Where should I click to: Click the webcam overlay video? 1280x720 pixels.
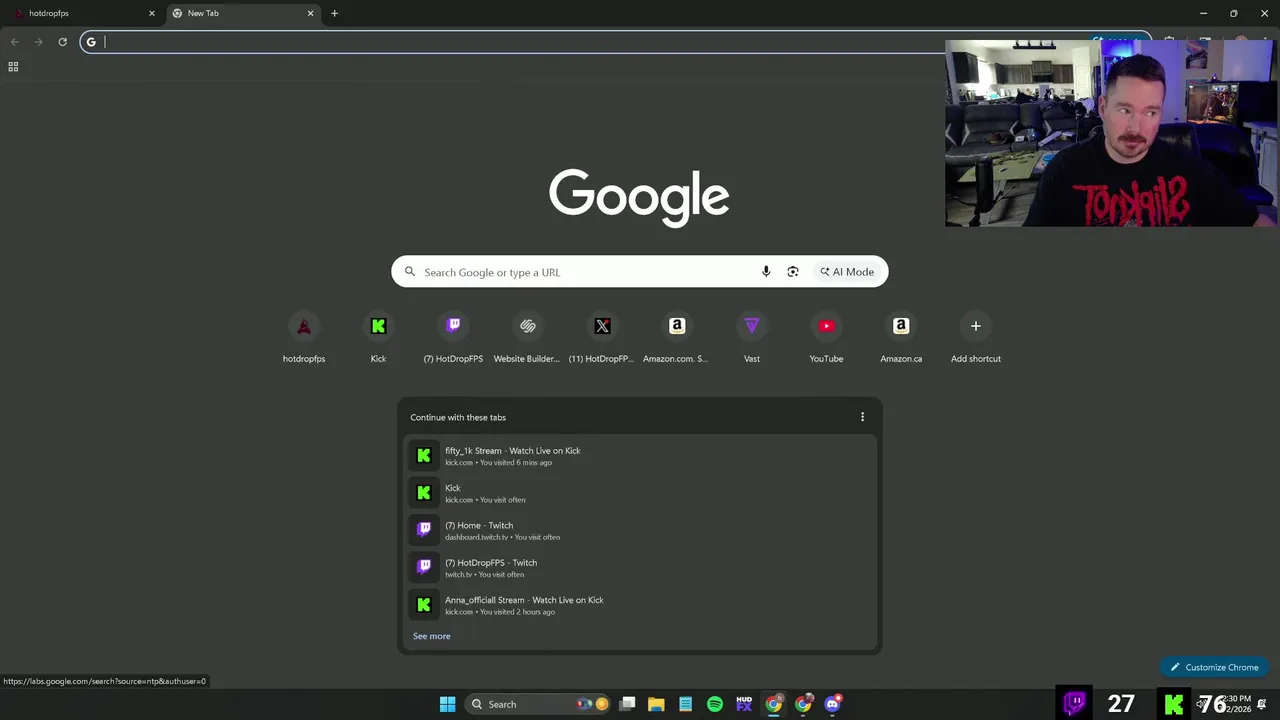(x=1111, y=134)
